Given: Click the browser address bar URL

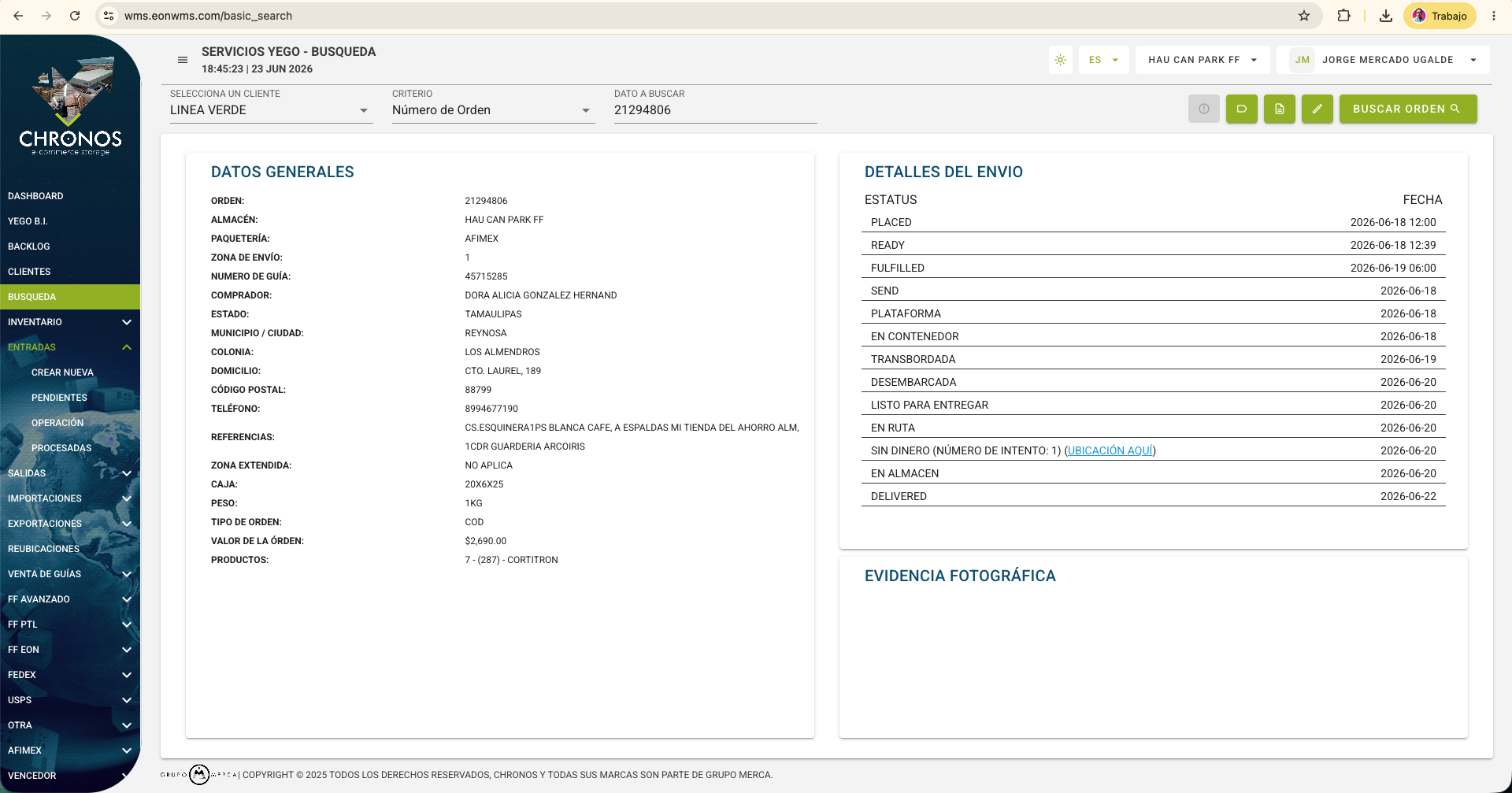Looking at the screenshot, I should (208, 16).
